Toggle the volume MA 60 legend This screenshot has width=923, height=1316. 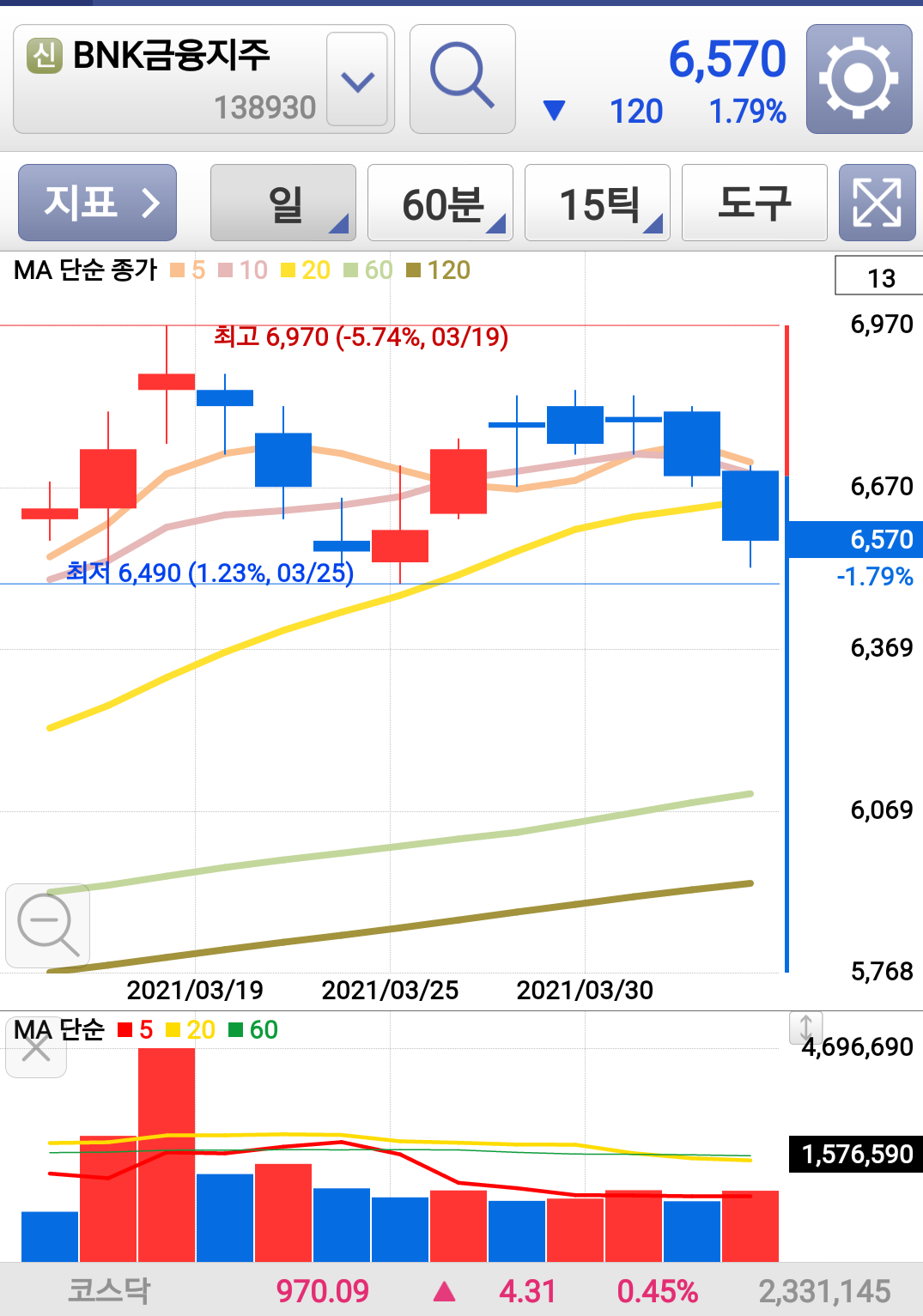(x=253, y=1029)
